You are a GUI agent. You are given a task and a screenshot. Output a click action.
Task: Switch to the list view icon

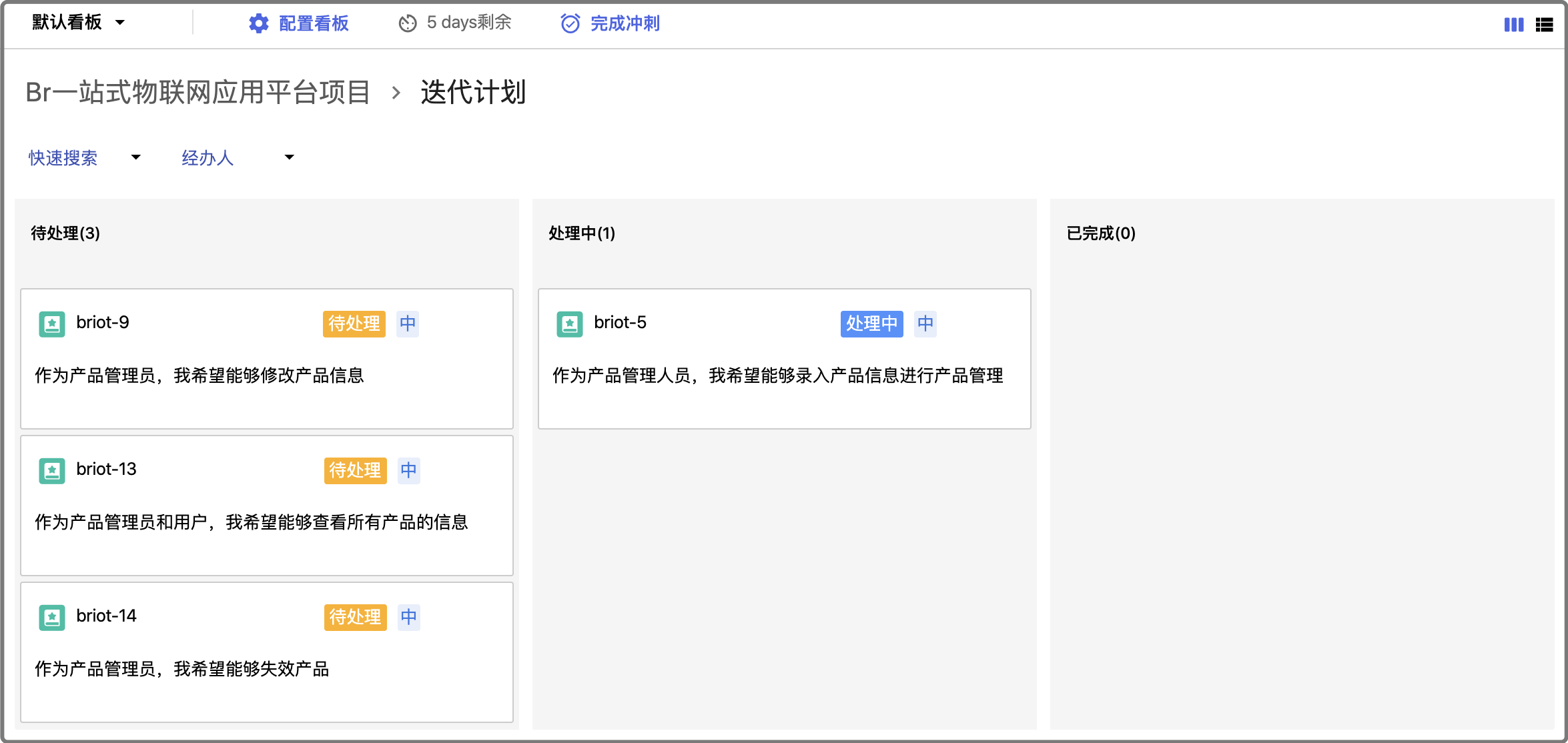pos(1545,24)
